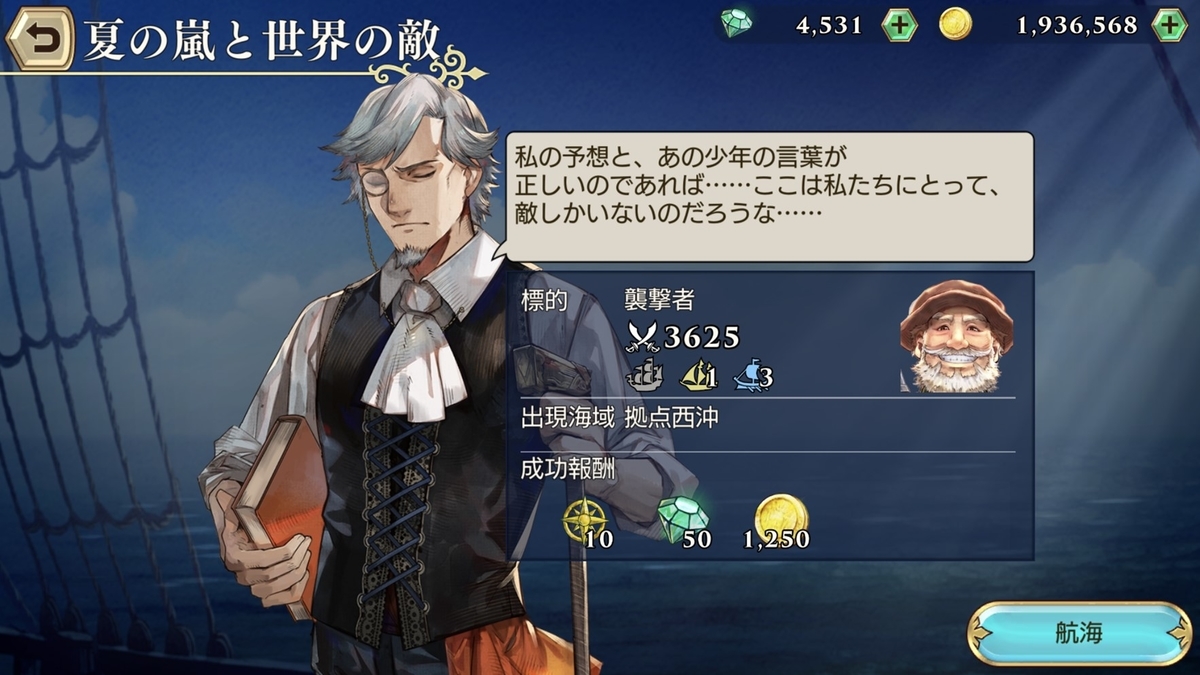Go back using the return arrow button

point(39,39)
